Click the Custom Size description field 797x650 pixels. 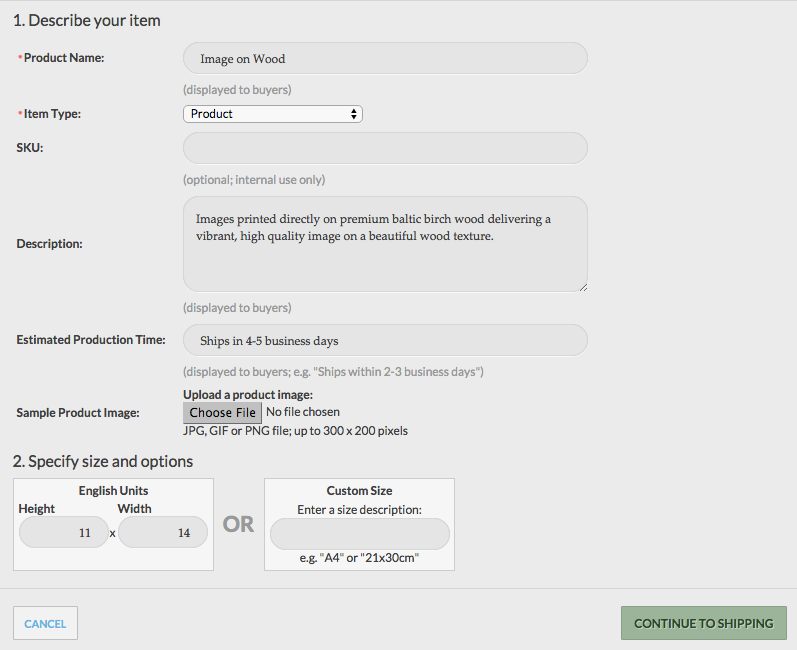pyautogui.click(x=359, y=534)
